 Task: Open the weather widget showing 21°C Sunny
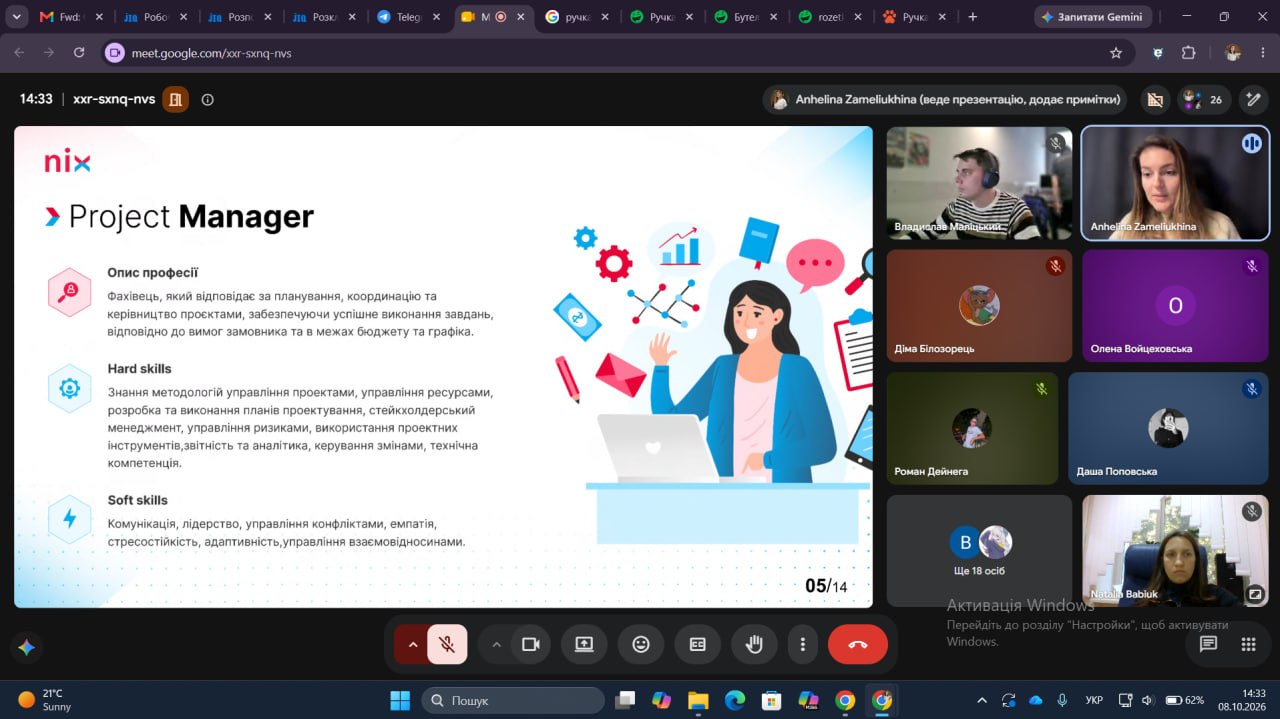coord(45,700)
